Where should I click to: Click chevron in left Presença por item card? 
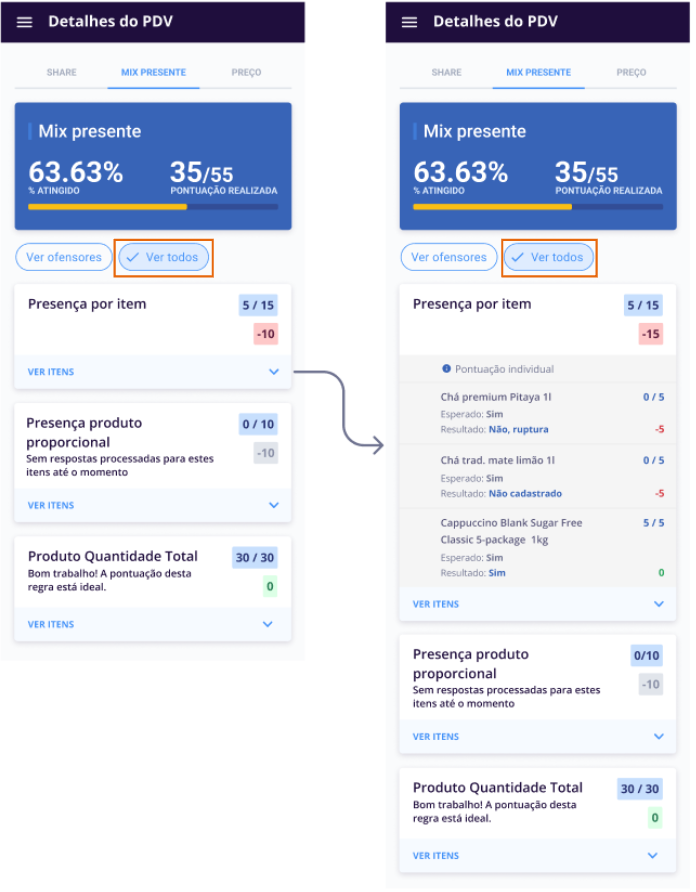274,372
